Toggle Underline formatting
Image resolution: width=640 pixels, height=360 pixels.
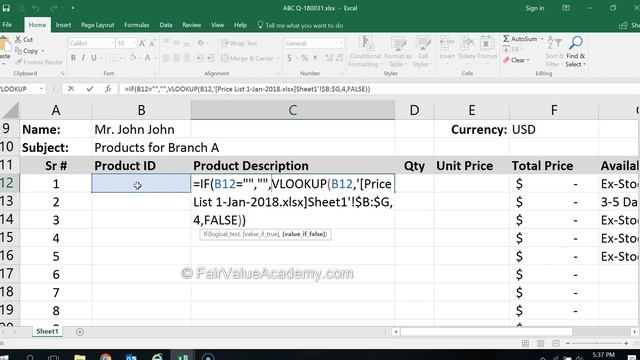point(93,58)
